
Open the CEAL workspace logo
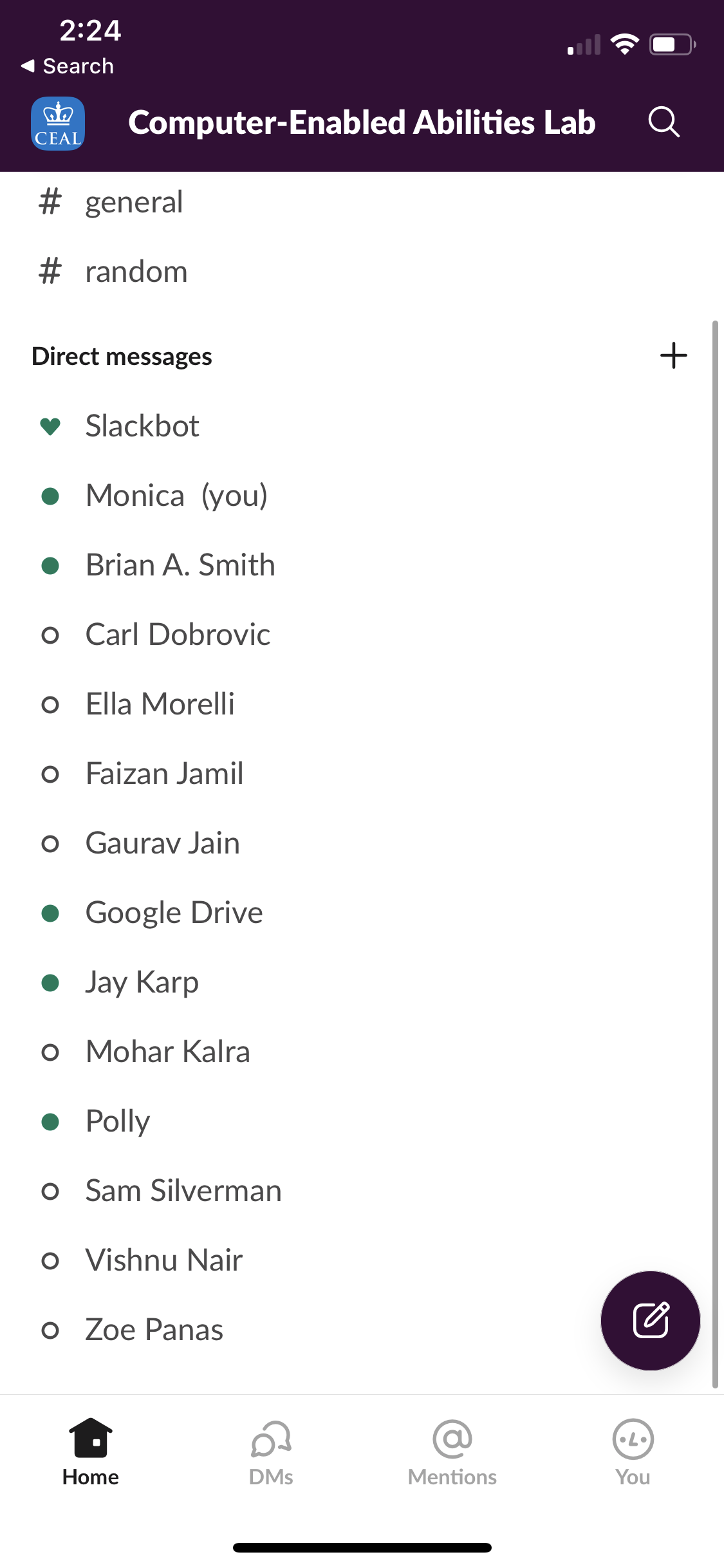coord(58,123)
